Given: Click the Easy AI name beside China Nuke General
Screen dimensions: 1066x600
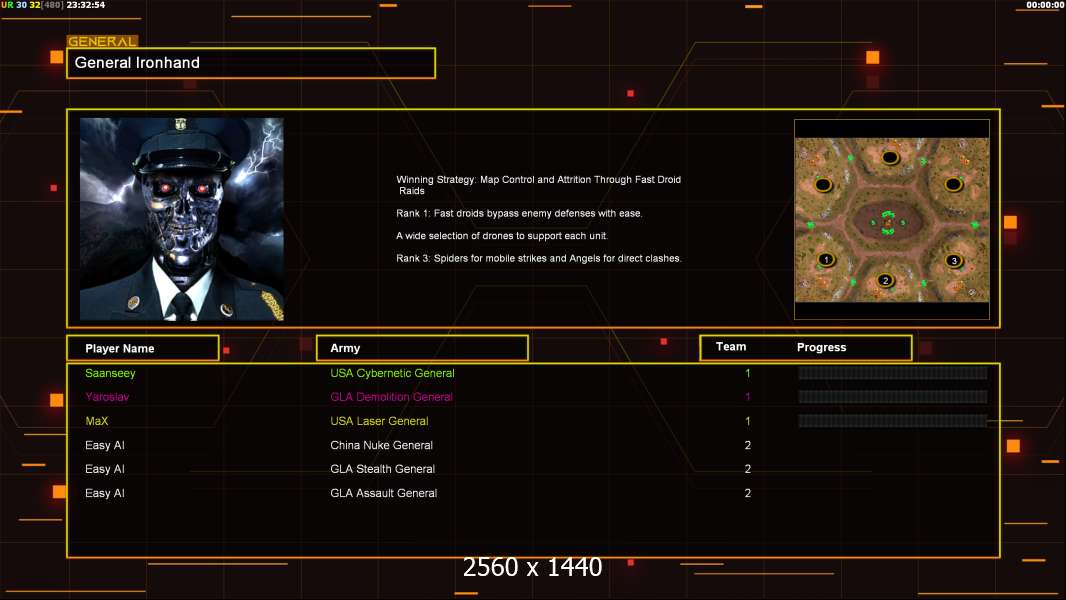Looking at the screenshot, I should 105,445.
